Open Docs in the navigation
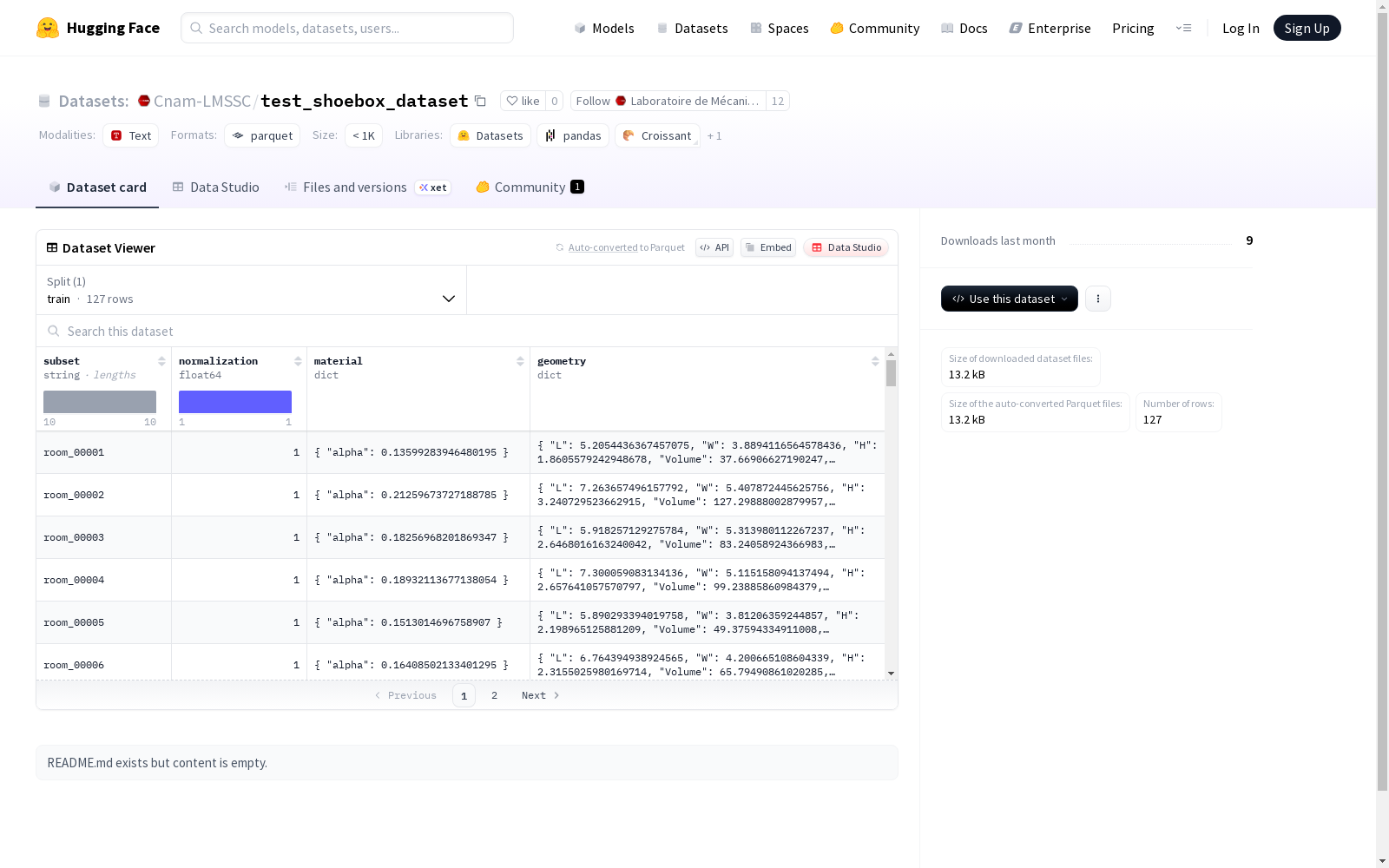The height and width of the screenshot is (868, 1389). coord(964,28)
